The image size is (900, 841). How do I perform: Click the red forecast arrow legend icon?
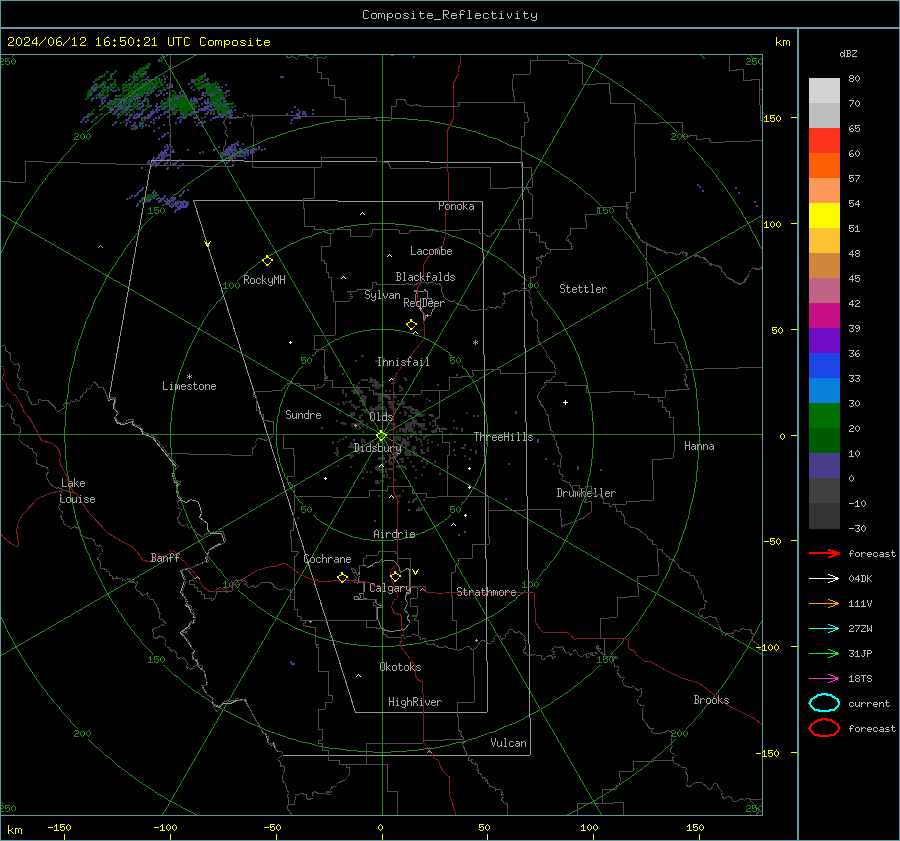(x=824, y=553)
